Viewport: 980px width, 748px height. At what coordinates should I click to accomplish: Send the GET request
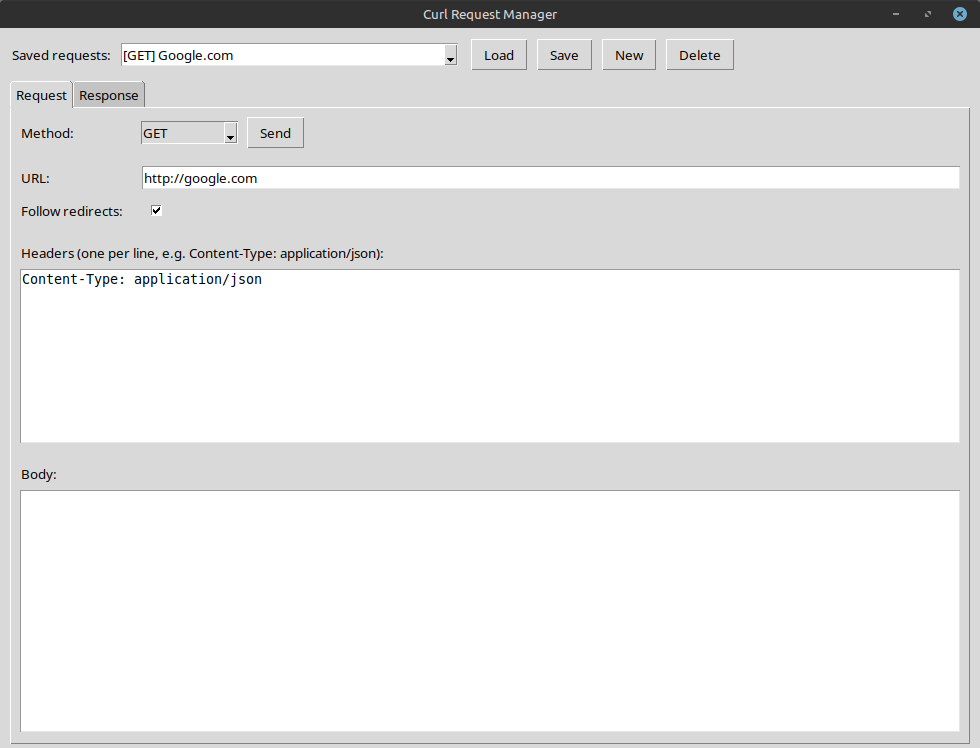[275, 133]
